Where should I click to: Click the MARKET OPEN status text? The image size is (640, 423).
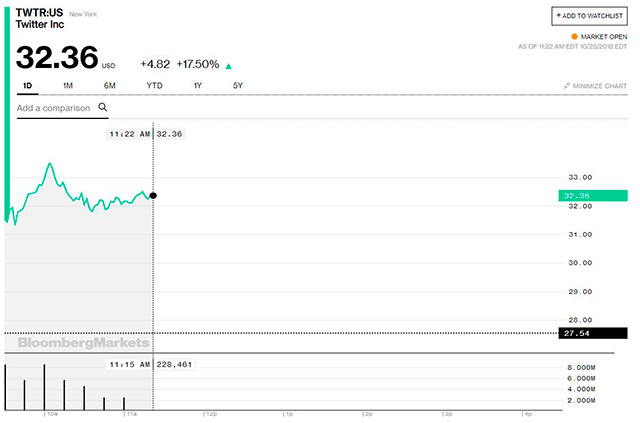604,37
